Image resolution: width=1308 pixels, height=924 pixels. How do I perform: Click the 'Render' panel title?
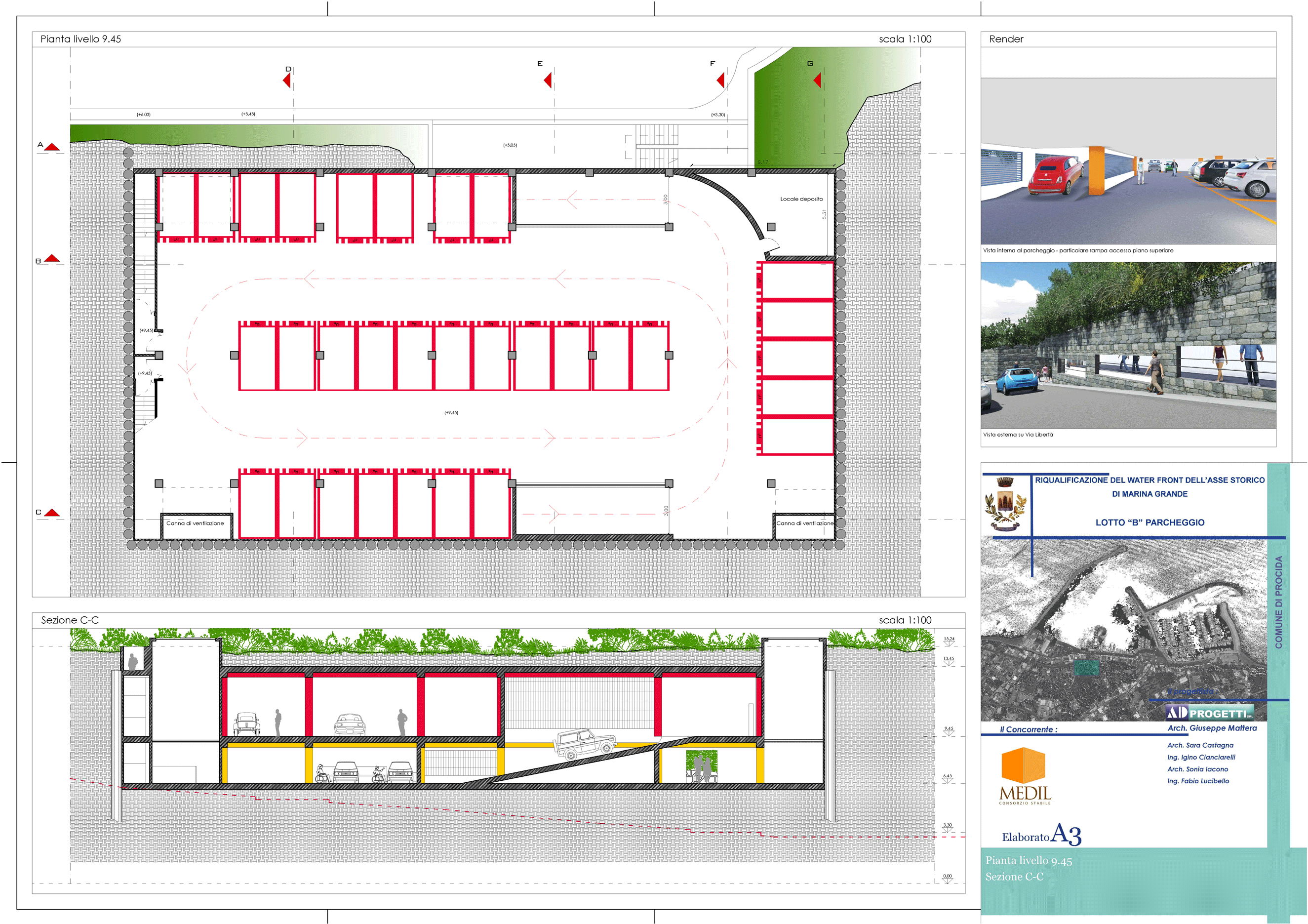[x=1006, y=40]
